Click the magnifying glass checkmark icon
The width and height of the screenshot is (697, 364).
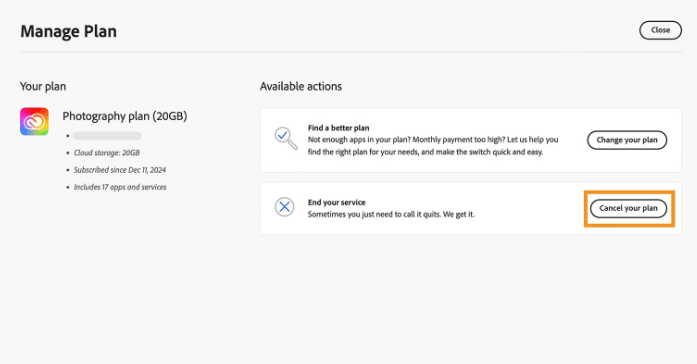(x=285, y=138)
